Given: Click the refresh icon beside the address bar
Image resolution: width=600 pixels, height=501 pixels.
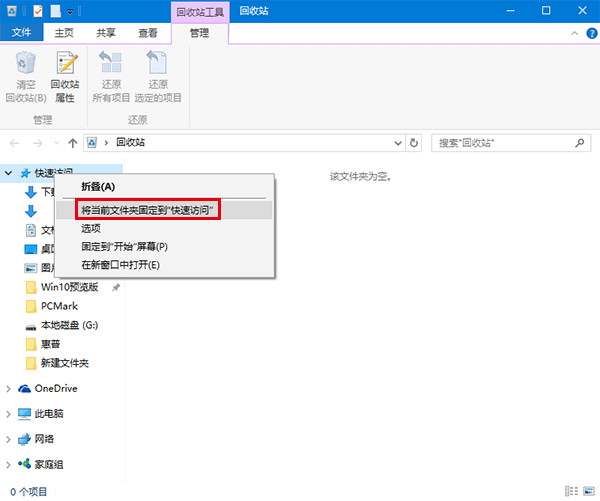Looking at the screenshot, I should click(x=415, y=143).
